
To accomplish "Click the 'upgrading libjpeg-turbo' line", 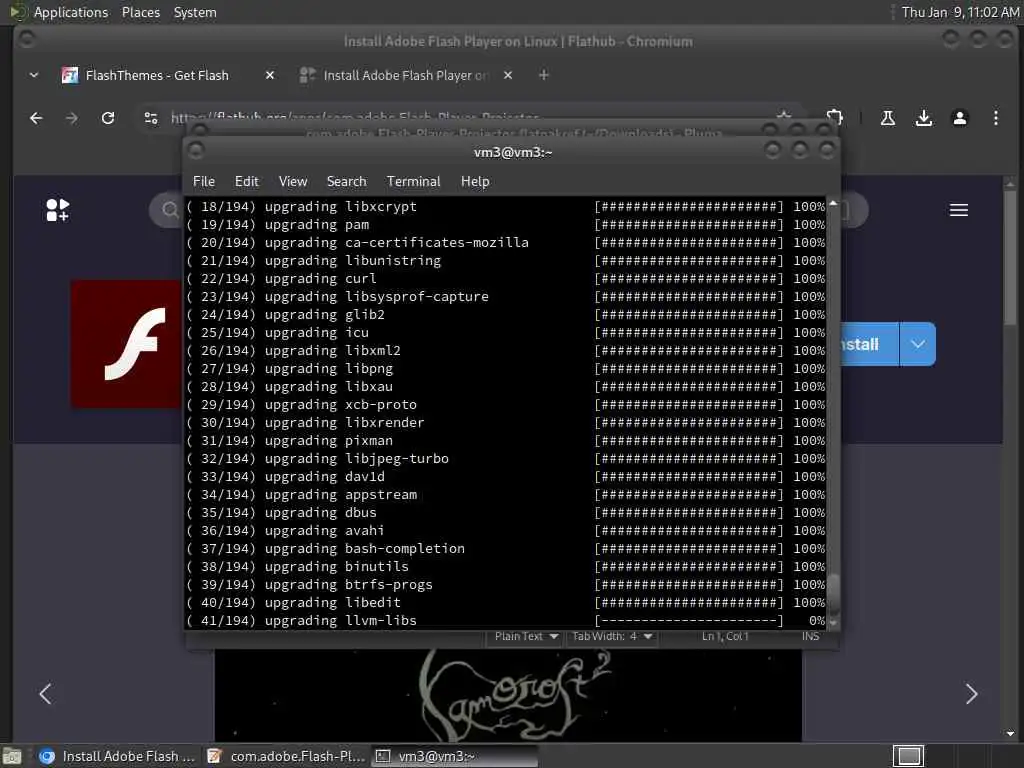I will [x=317, y=459].
